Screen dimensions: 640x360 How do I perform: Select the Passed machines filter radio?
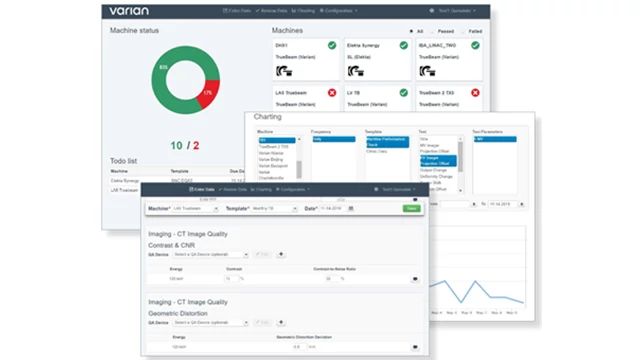click(432, 31)
